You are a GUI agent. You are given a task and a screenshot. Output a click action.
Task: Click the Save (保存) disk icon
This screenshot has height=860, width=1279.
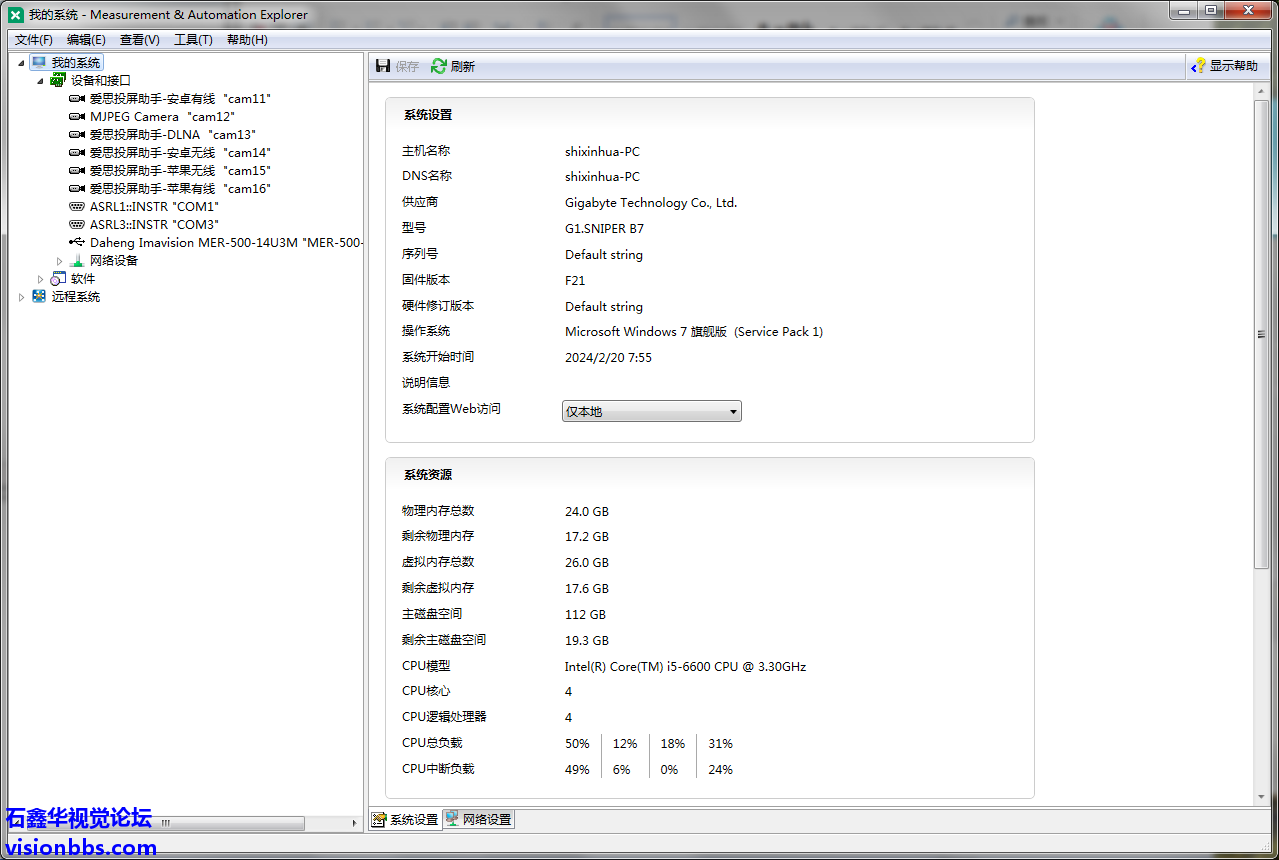point(383,66)
